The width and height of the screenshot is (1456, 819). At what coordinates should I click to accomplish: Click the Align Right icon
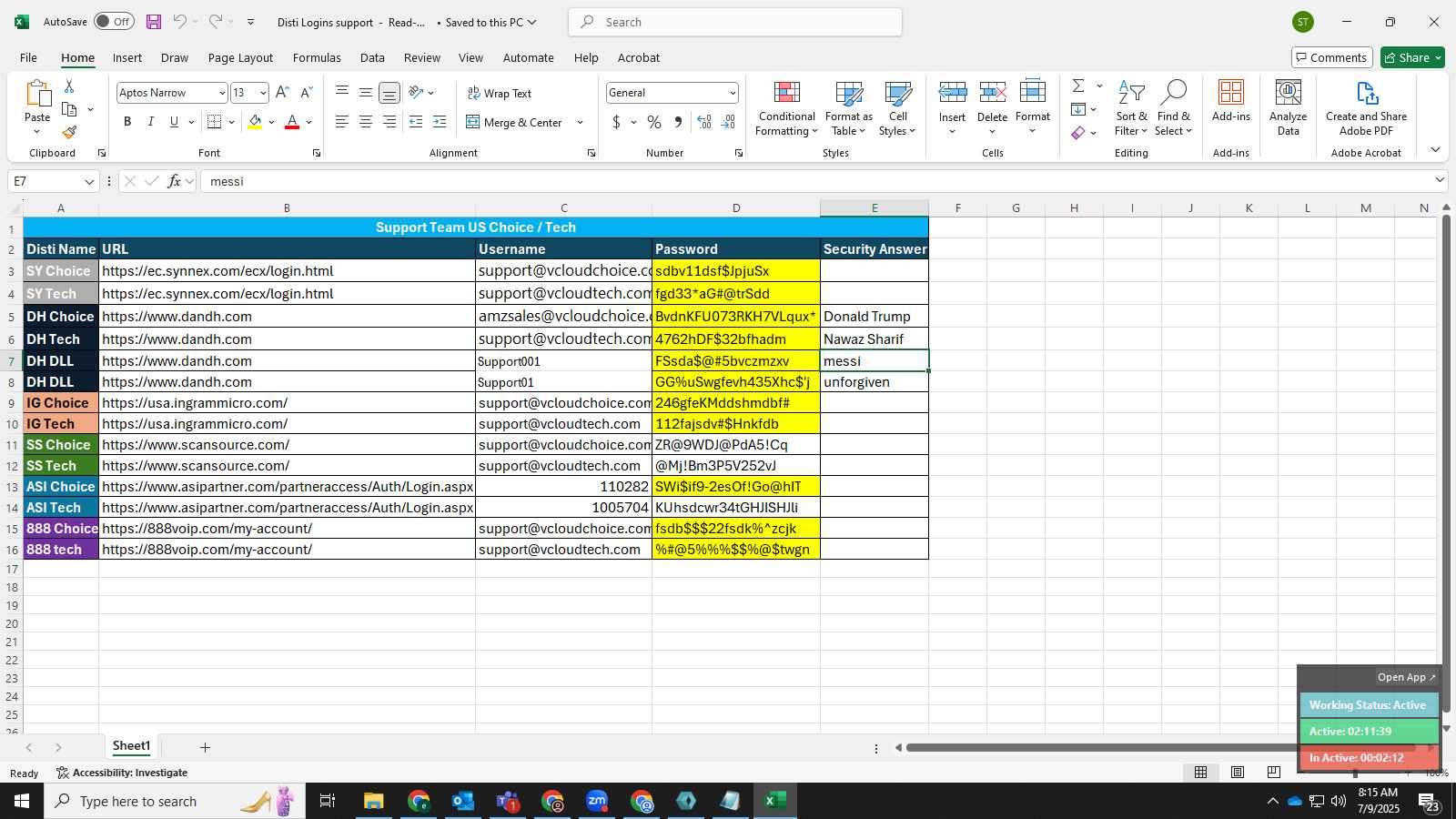[x=389, y=122]
